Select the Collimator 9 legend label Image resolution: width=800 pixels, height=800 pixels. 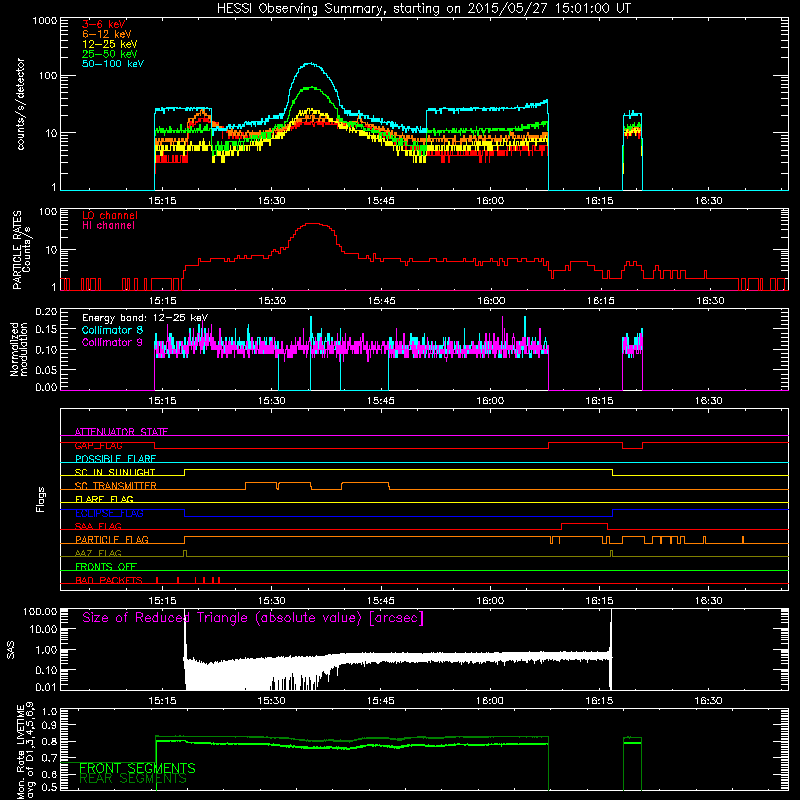pos(112,342)
